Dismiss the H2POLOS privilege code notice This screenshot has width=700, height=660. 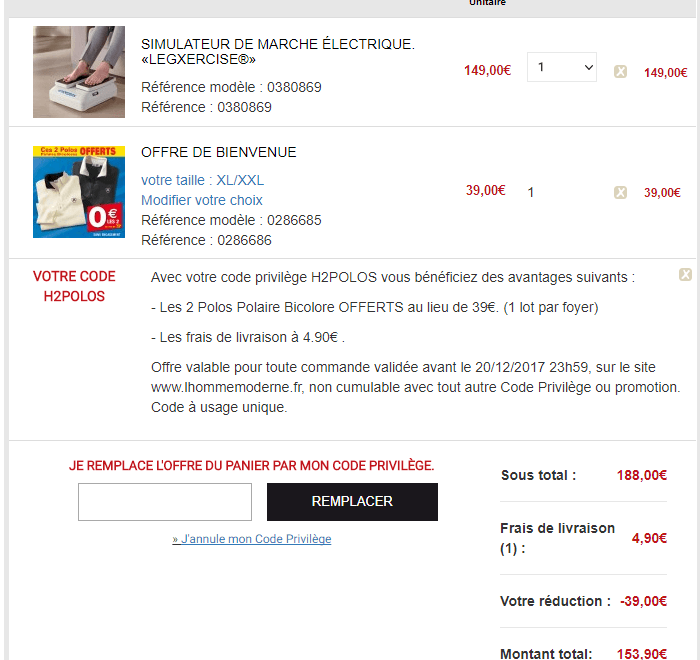pyautogui.click(x=685, y=274)
